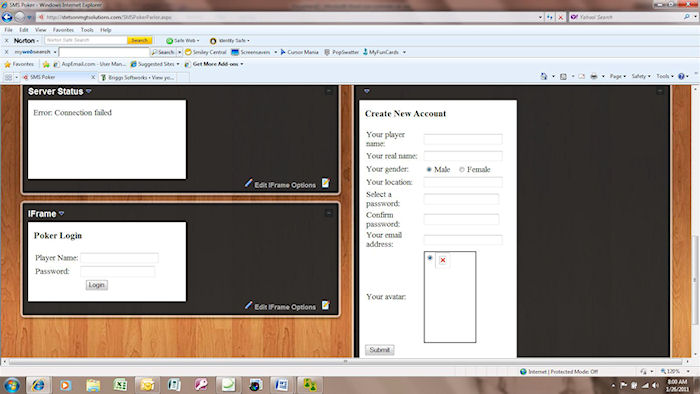
Task: Click notepad icon in Server Status panel
Action: click(326, 183)
